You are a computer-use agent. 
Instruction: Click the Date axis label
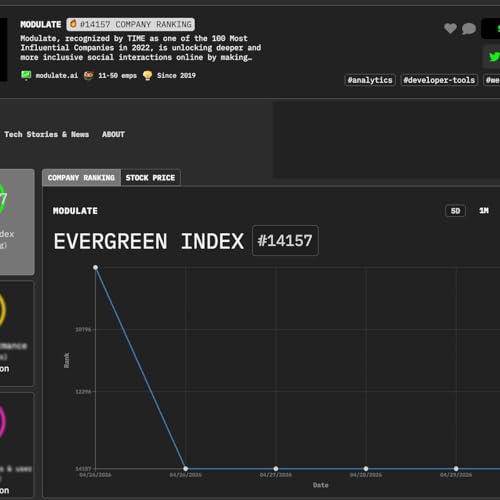(321, 485)
